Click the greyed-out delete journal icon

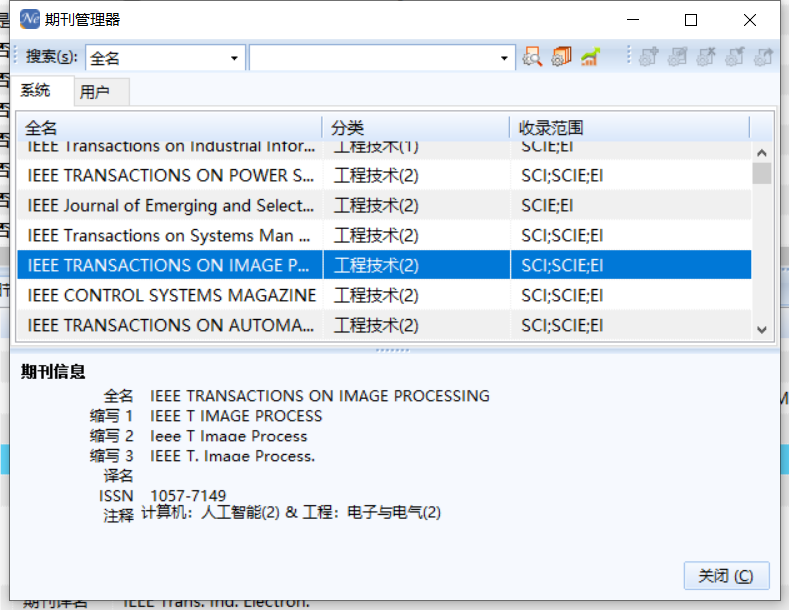[706, 57]
